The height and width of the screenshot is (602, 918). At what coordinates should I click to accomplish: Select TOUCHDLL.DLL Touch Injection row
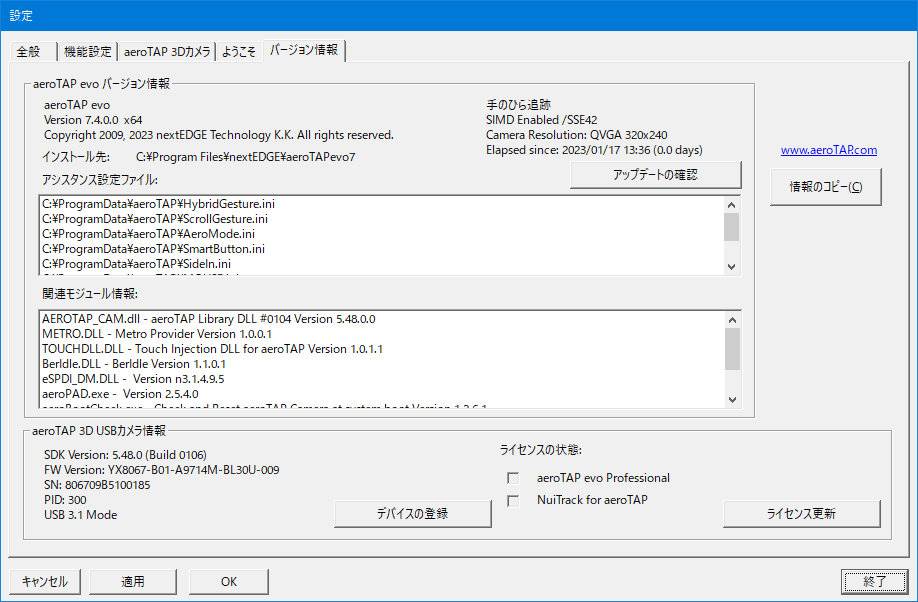click(x=382, y=349)
